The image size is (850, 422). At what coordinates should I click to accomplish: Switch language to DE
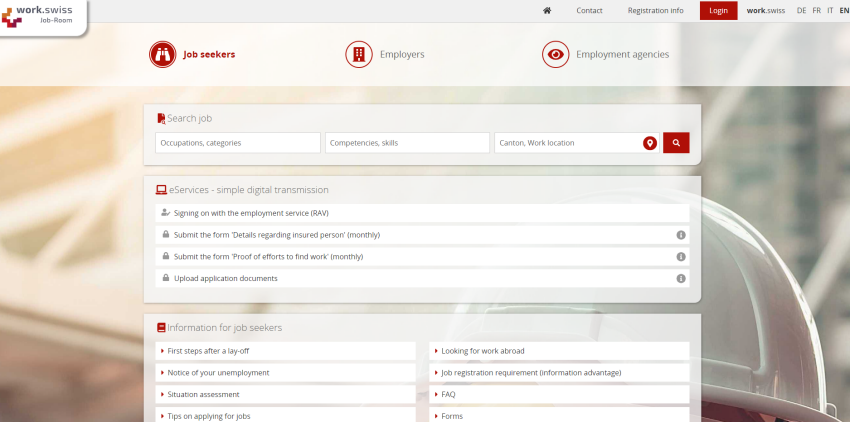(801, 11)
